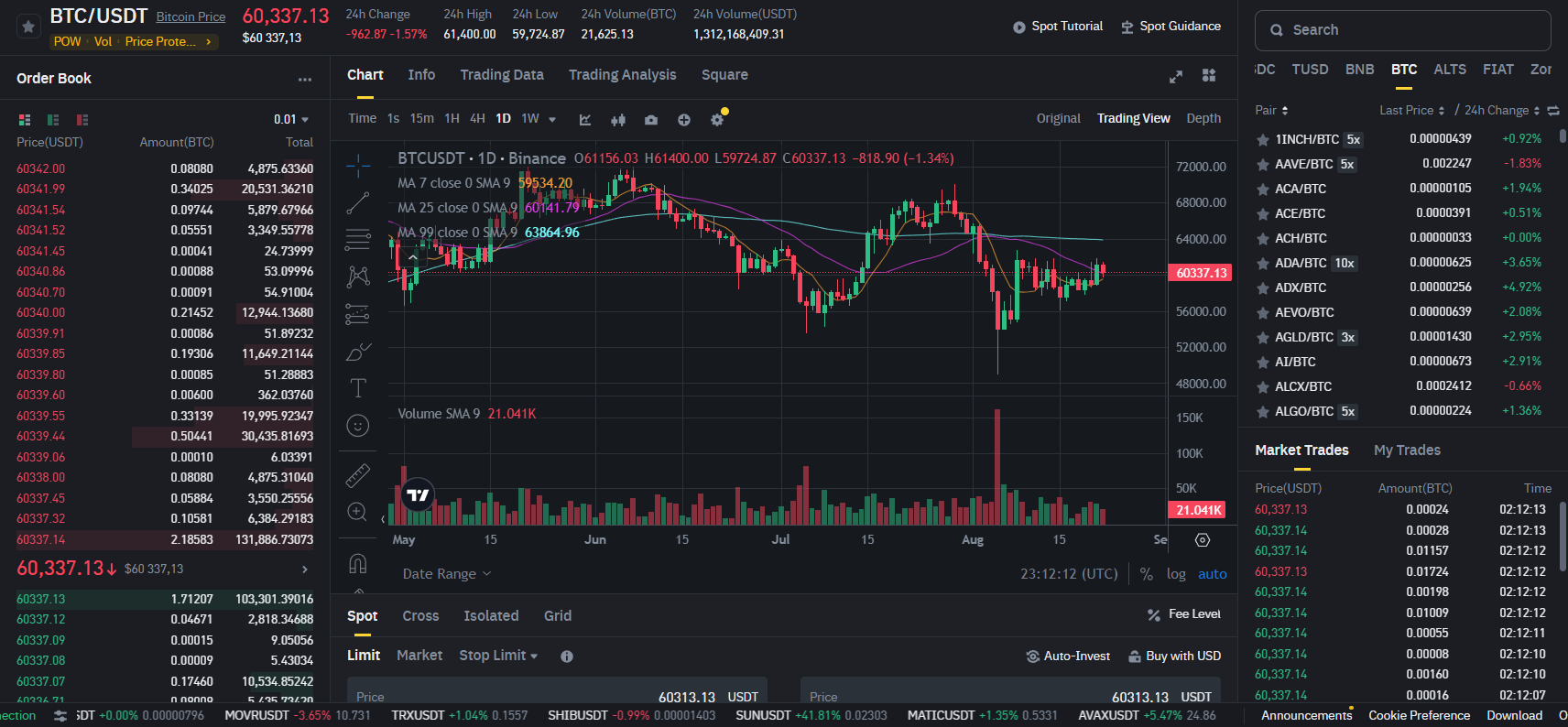Open TradingView logo link on chart

(x=418, y=495)
